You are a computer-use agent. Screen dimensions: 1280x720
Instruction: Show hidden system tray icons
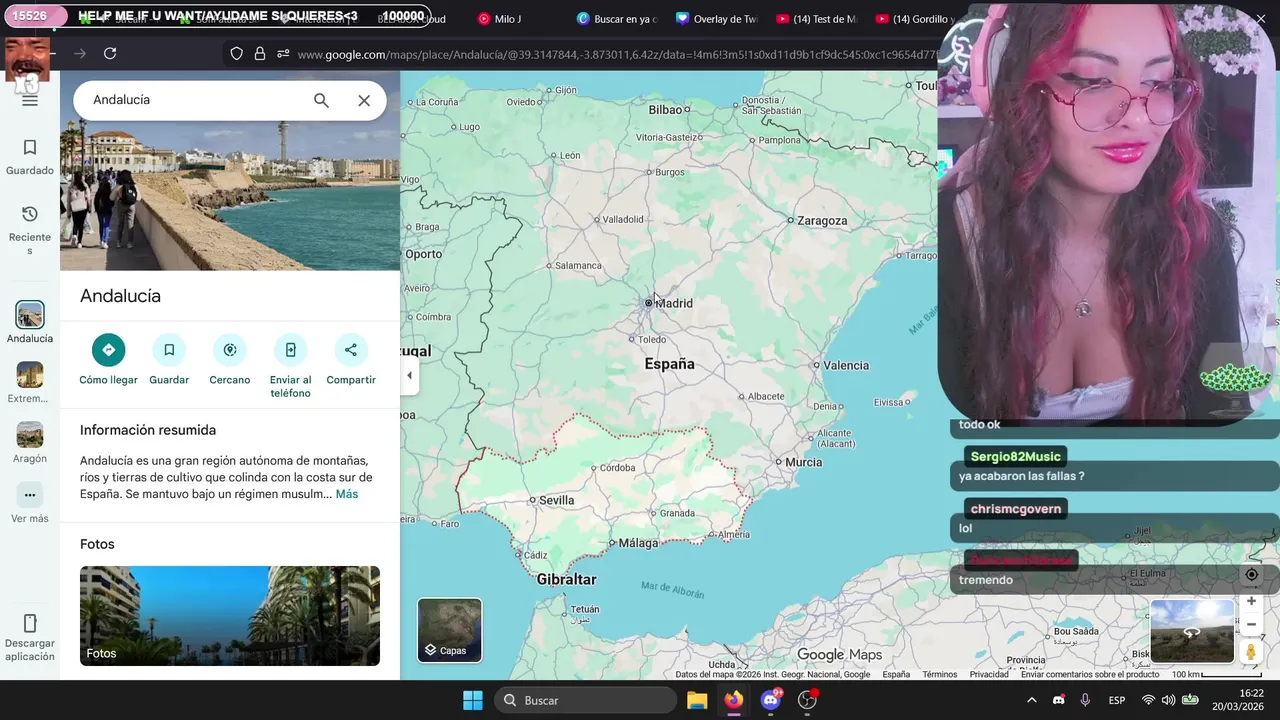pos(1031,700)
